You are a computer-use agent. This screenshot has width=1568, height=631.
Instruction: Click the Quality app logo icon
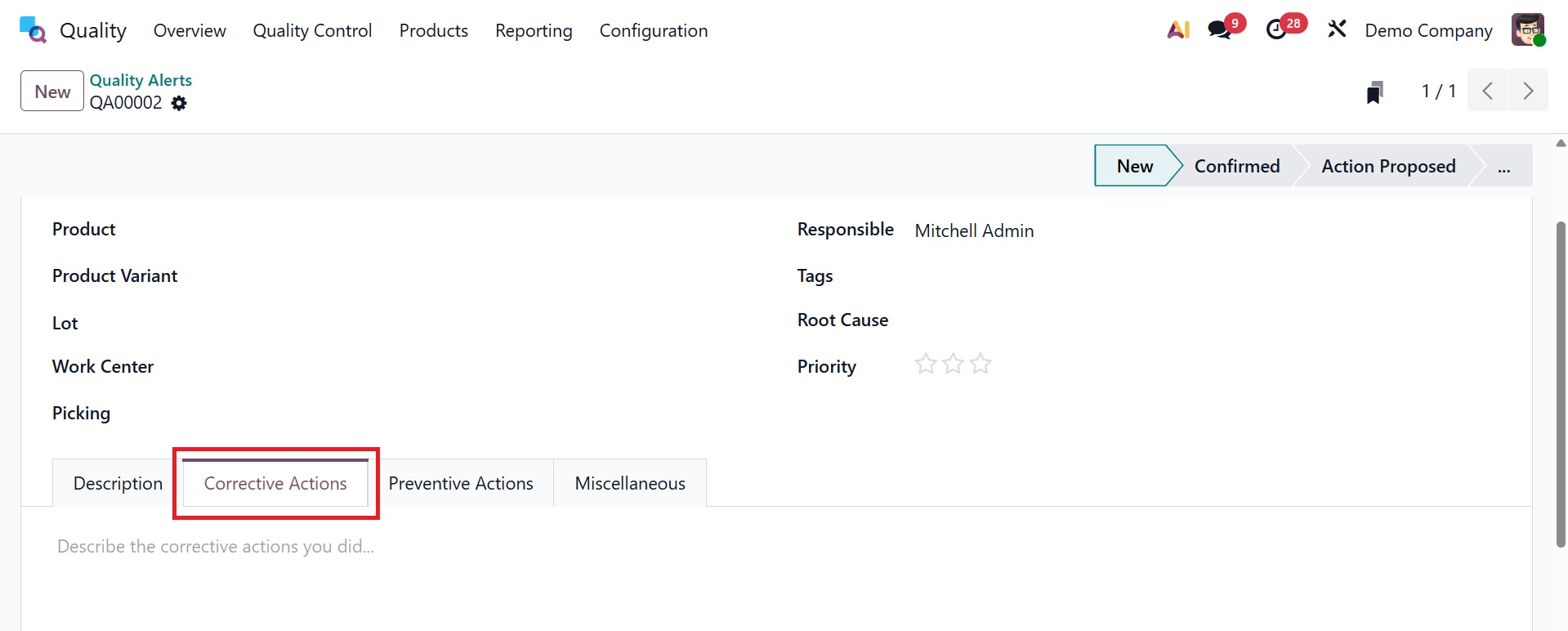33,30
